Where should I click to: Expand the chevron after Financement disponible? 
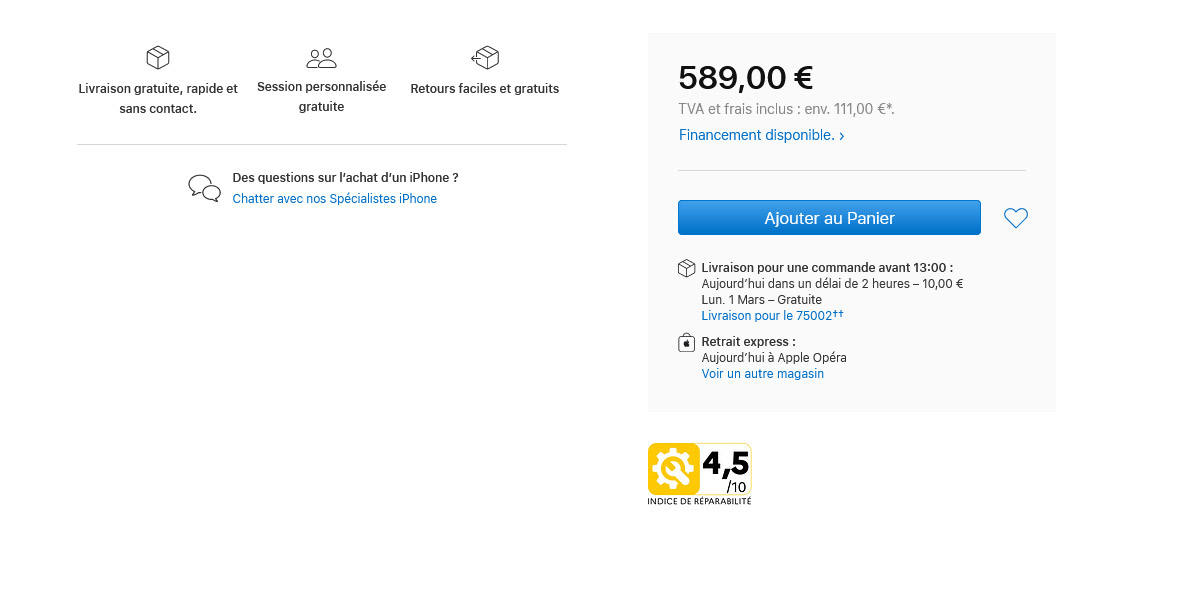point(841,136)
